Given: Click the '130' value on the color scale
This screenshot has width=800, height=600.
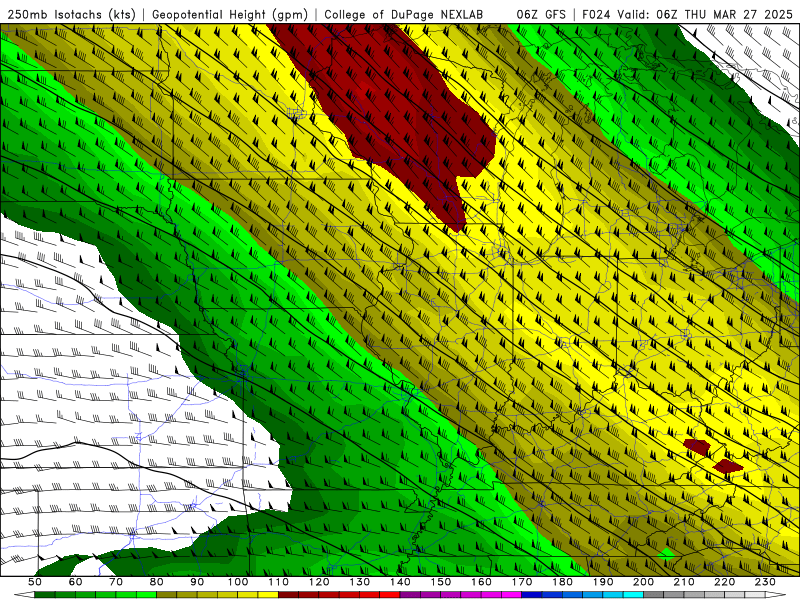Looking at the screenshot, I should (359, 582).
